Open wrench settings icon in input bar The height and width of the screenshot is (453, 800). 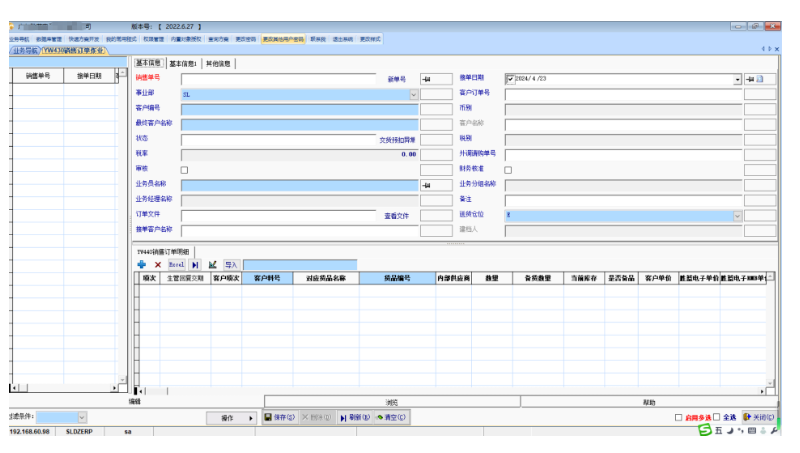click(774, 431)
